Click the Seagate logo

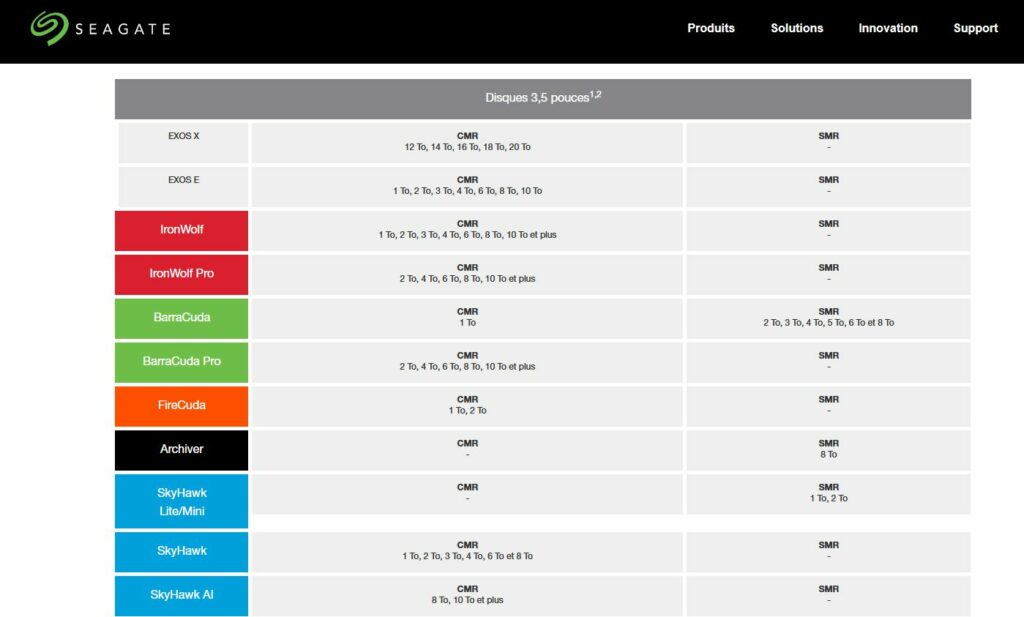click(101, 29)
